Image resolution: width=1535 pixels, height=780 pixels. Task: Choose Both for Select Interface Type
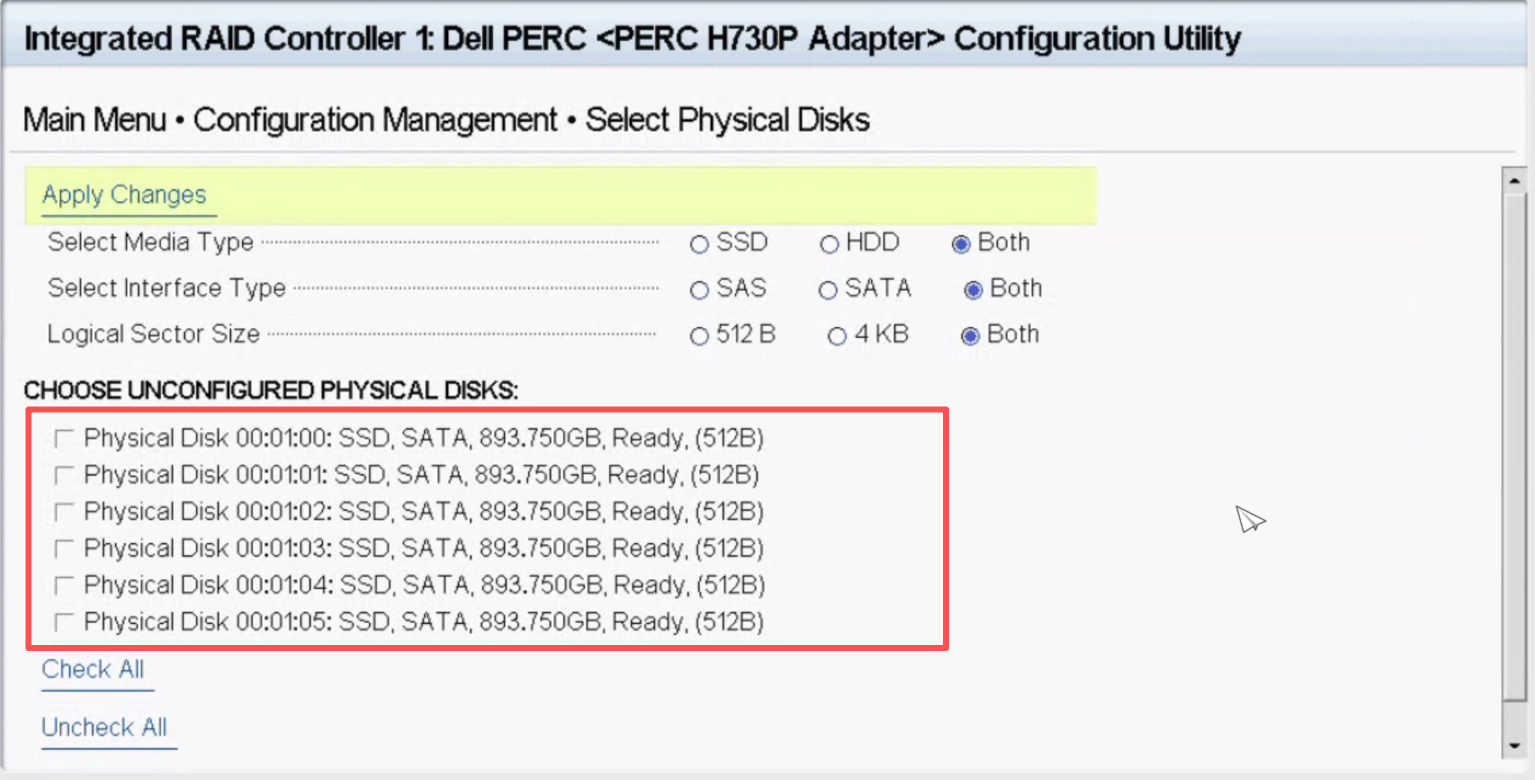[x=973, y=290]
